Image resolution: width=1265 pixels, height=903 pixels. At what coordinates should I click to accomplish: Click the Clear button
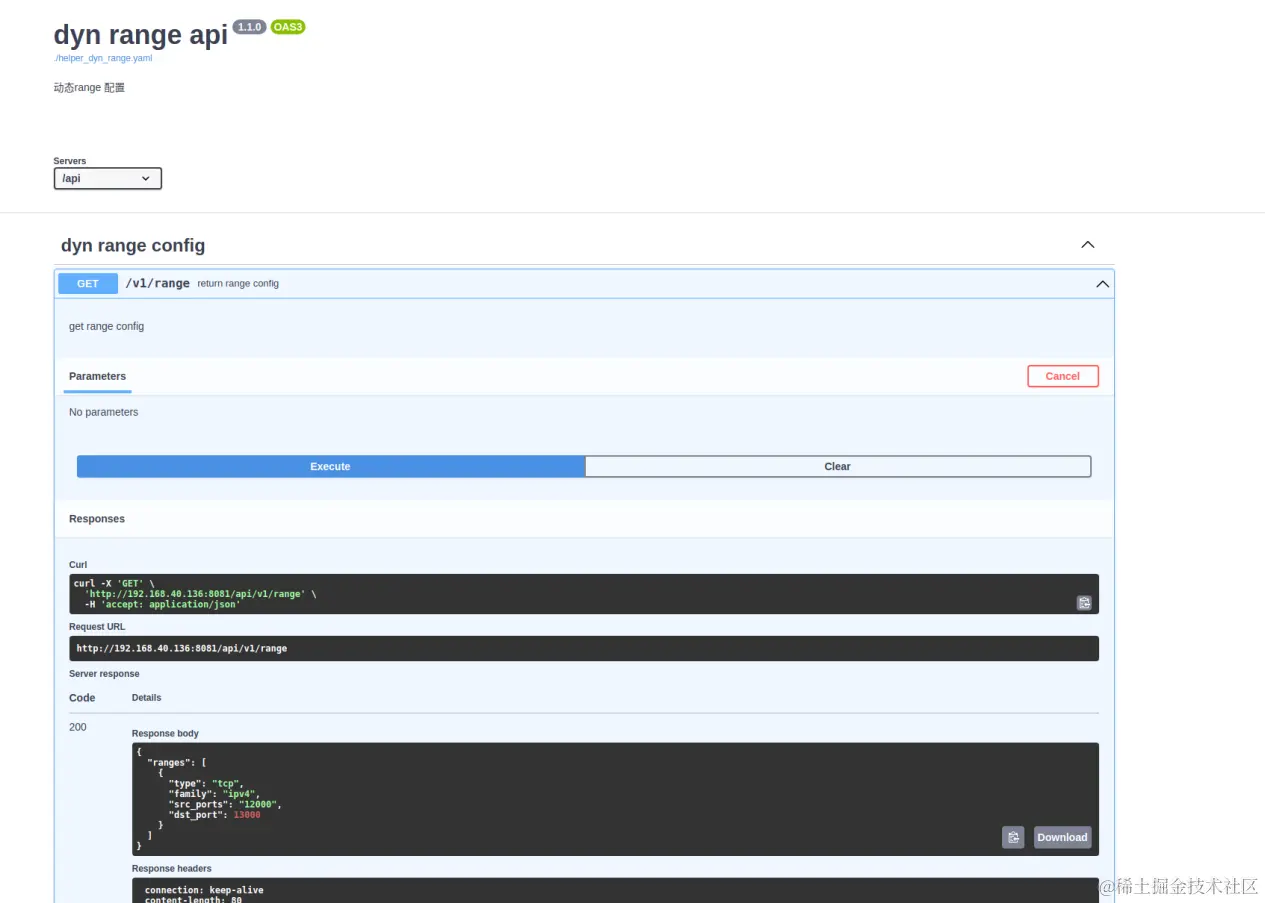pyautogui.click(x=837, y=466)
